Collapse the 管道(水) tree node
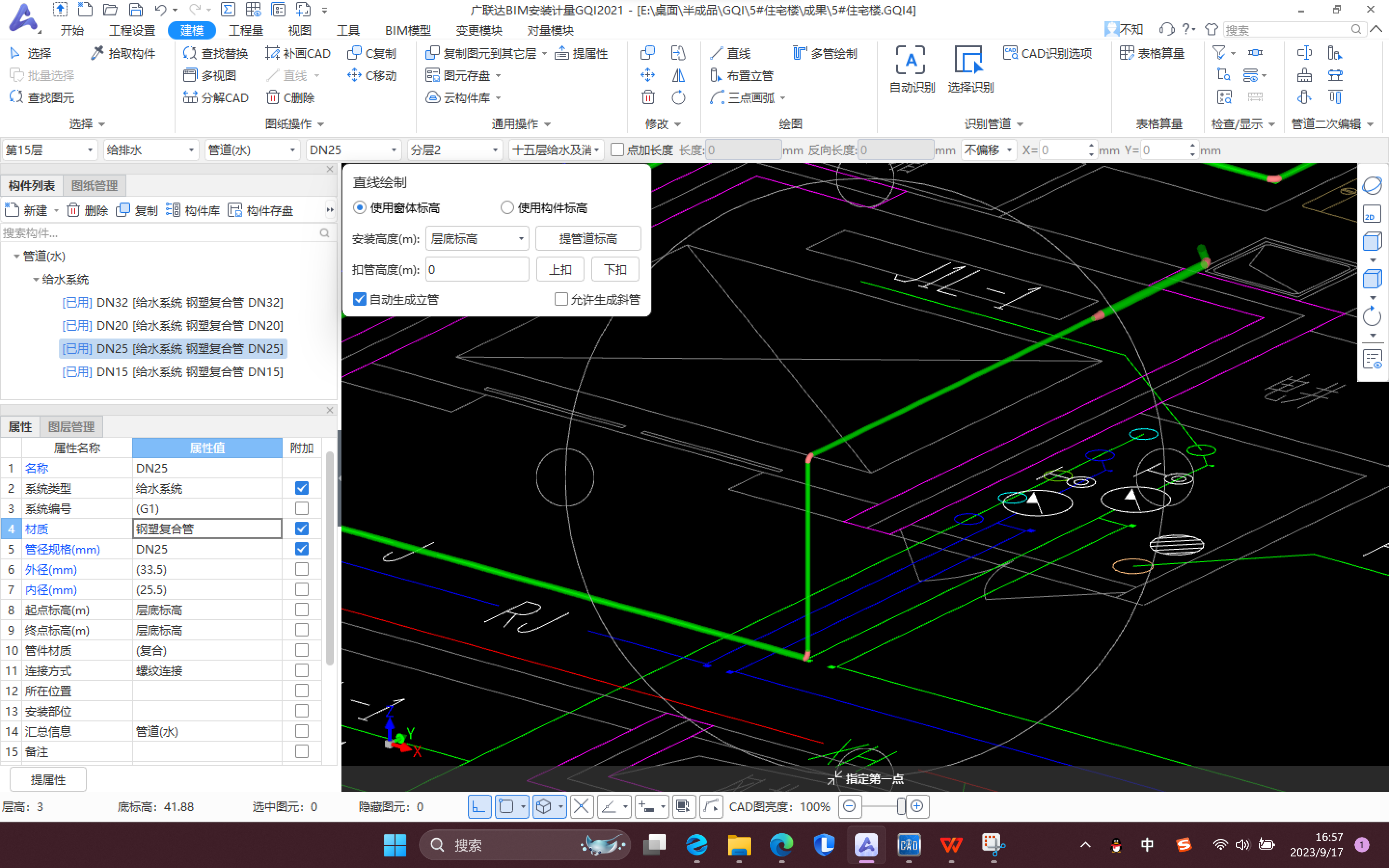The width and height of the screenshot is (1389, 868). pos(17,256)
